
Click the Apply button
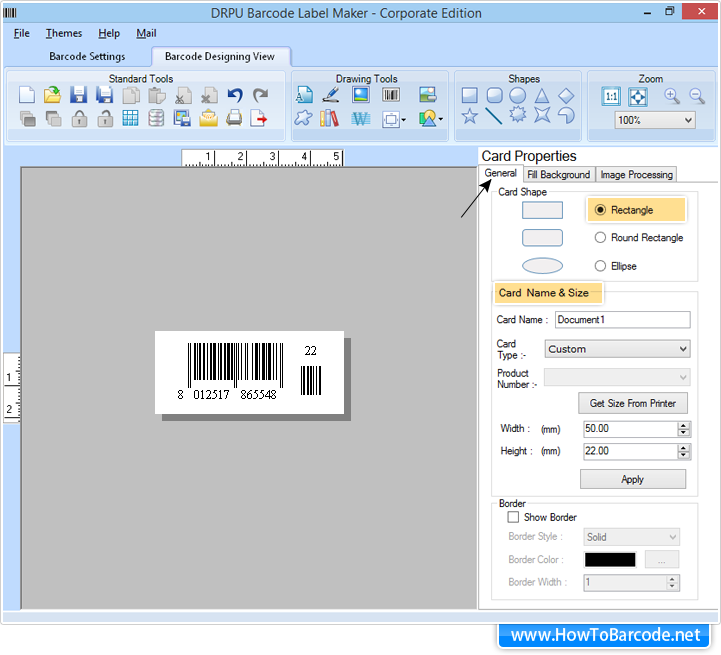(633, 479)
